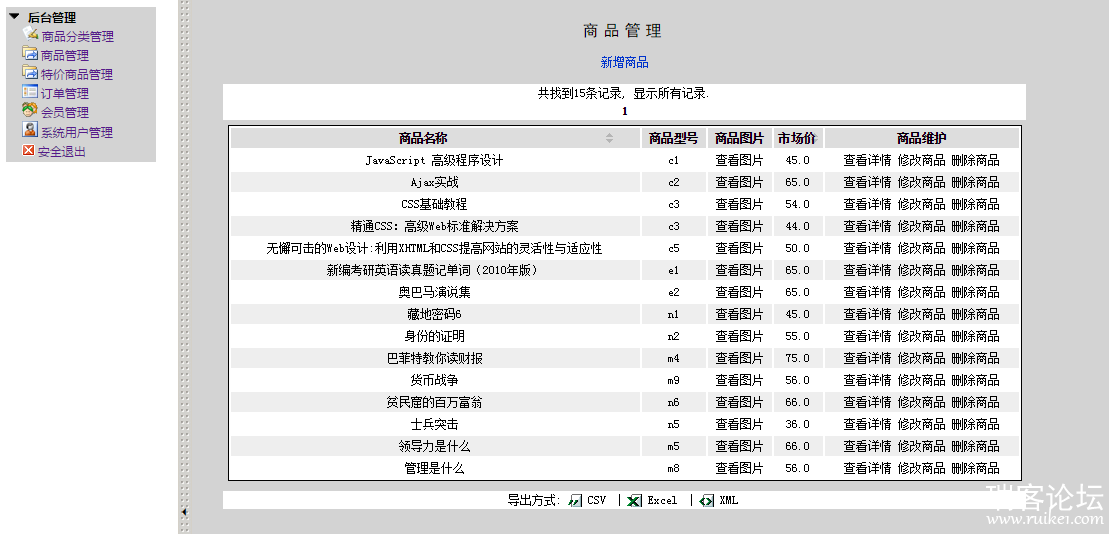This screenshot has width=1109, height=534.
Task: Open 会员管理 in the sidebar
Action: click(x=65, y=113)
